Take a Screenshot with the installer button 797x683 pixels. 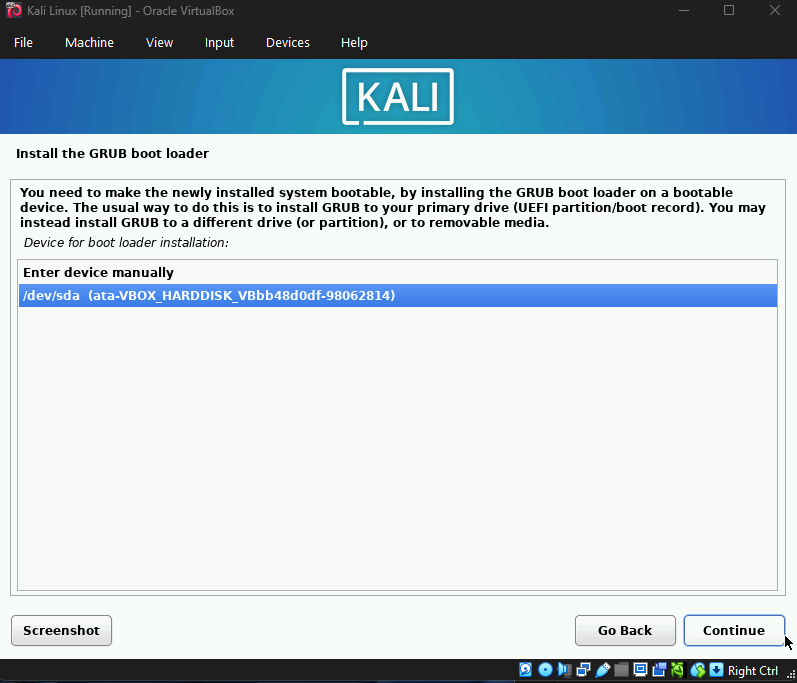click(61, 631)
